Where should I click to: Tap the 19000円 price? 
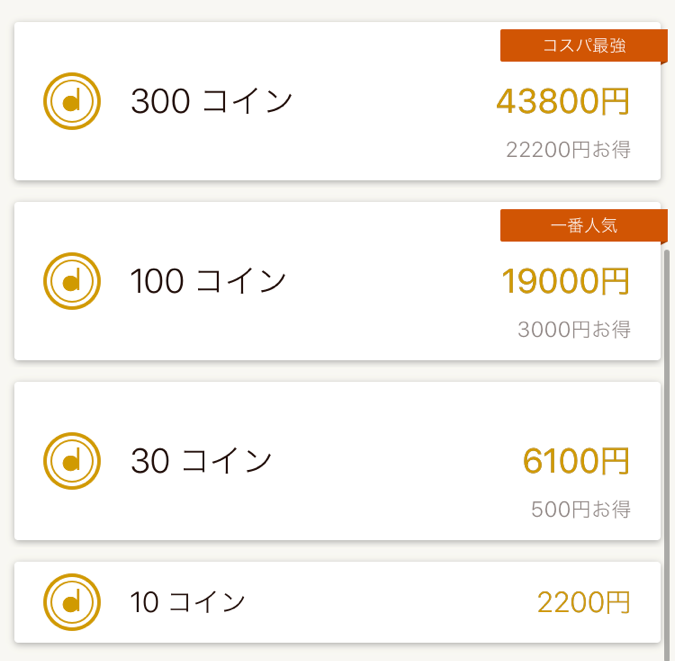click(x=565, y=281)
